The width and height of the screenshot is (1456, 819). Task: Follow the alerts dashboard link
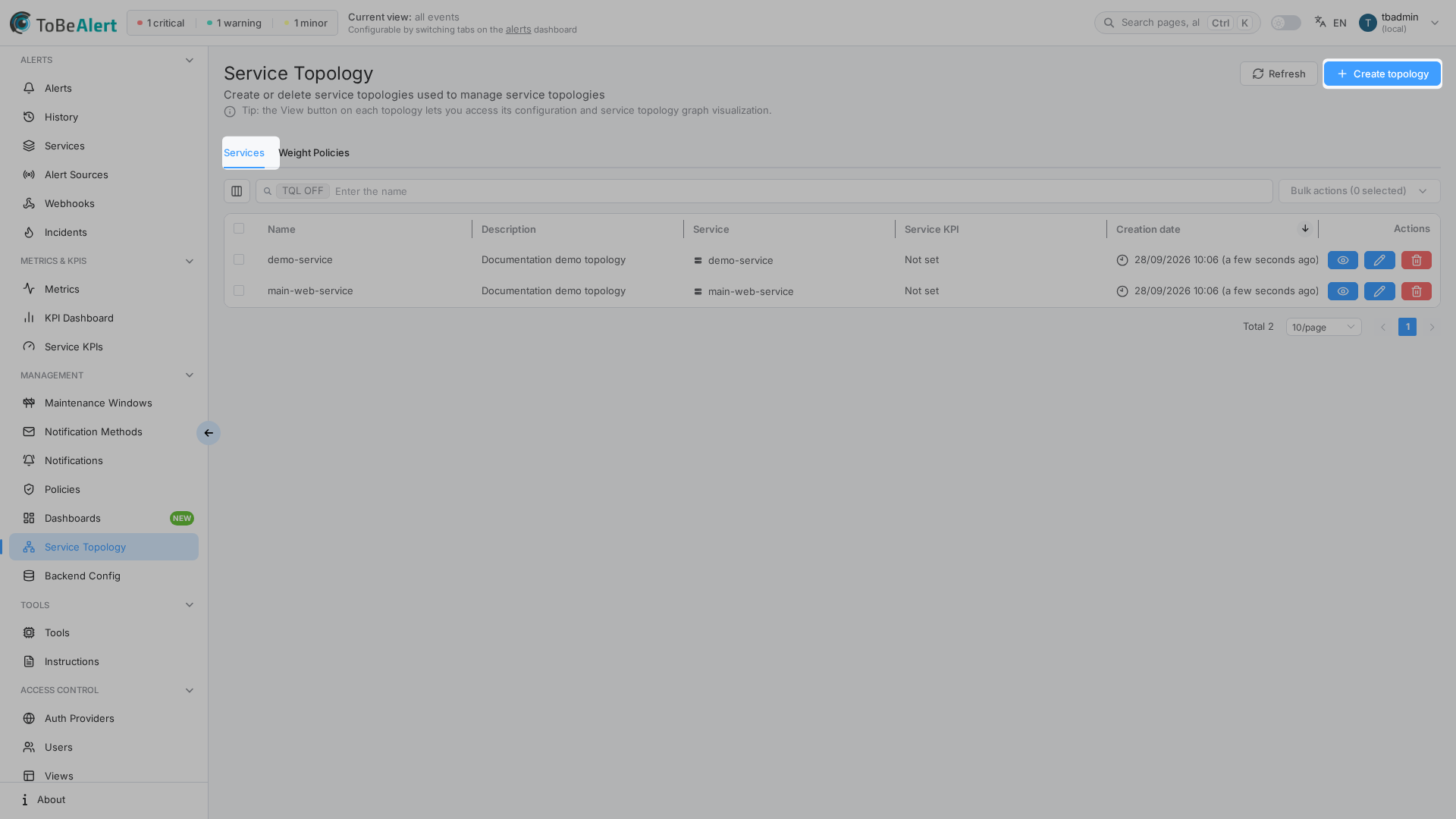(518, 30)
